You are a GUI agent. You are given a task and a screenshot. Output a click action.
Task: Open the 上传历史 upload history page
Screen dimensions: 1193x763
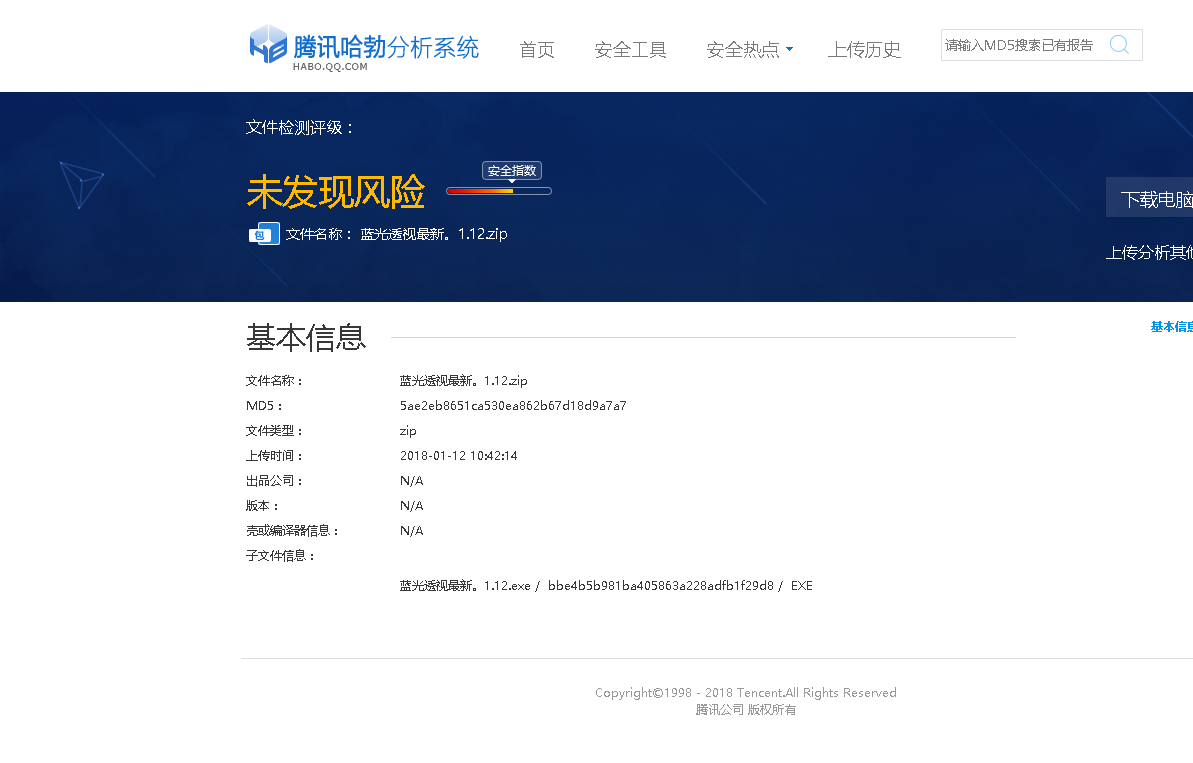[x=864, y=50]
